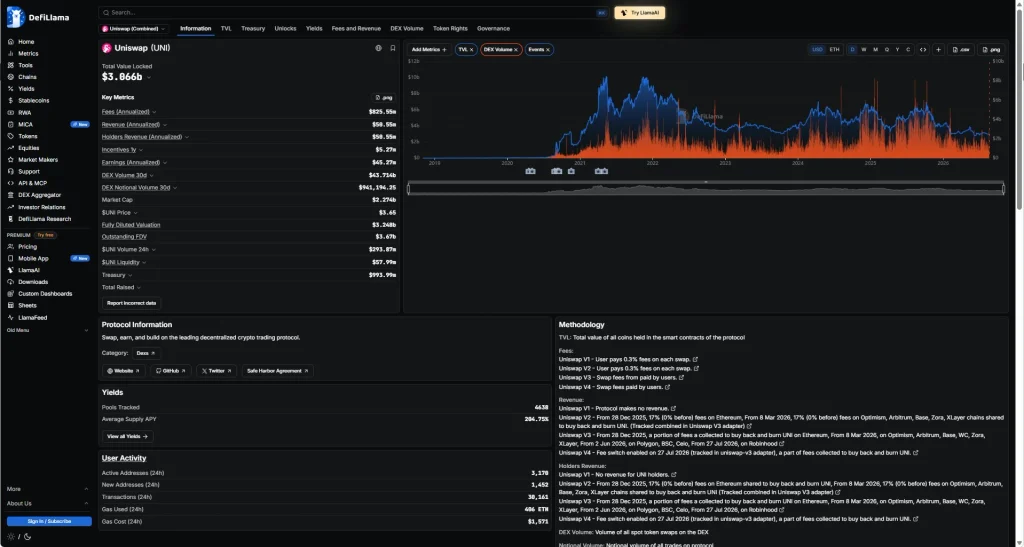Remove the TVL metric chip
Screen dimensions: 1024x547
472,50
